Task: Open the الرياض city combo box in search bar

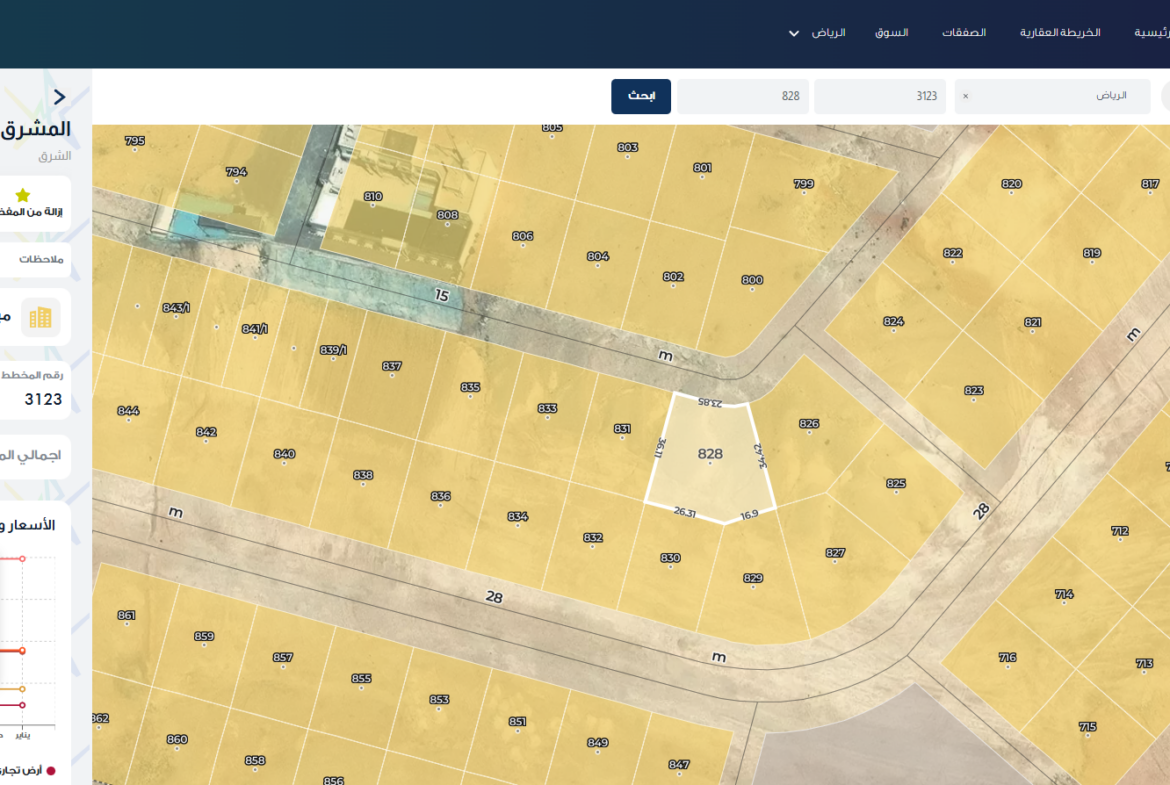Action: [x=1052, y=97]
